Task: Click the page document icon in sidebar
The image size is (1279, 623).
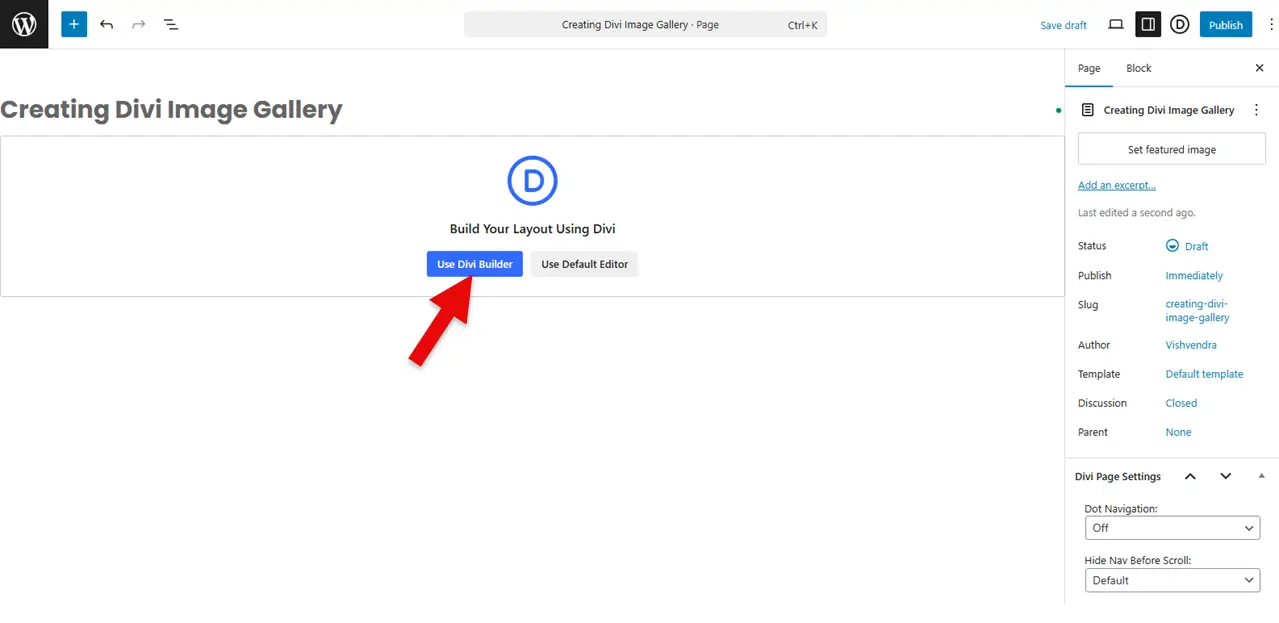Action: tap(1088, 110)
